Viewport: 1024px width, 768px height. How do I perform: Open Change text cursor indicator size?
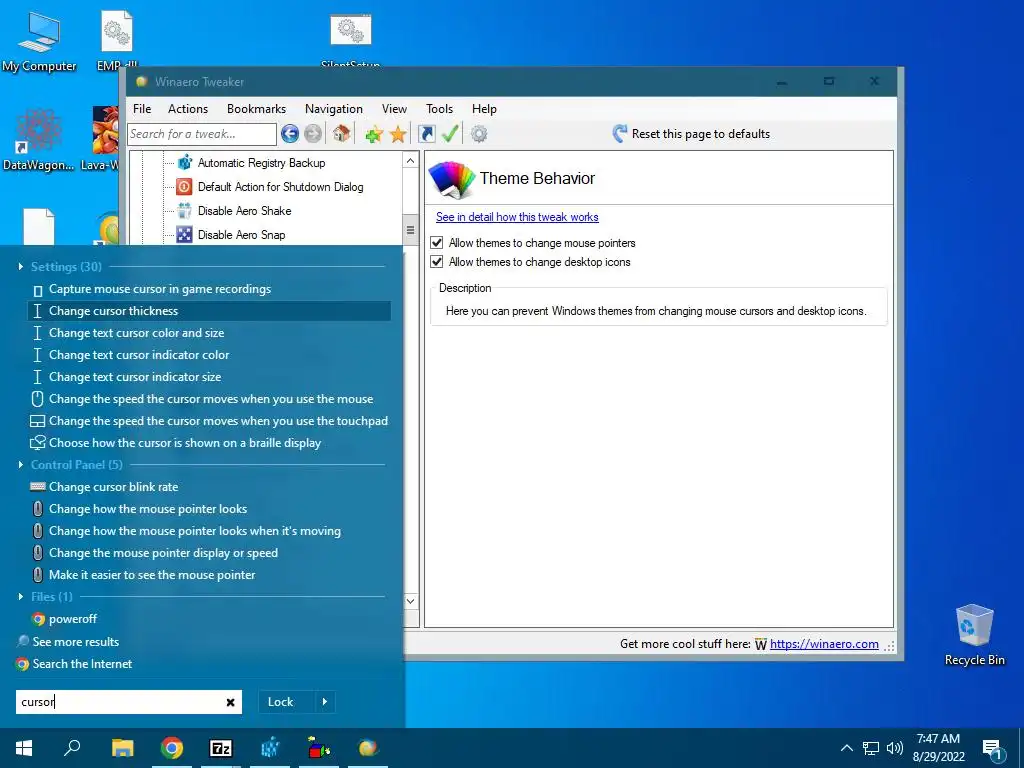[209, 377]
